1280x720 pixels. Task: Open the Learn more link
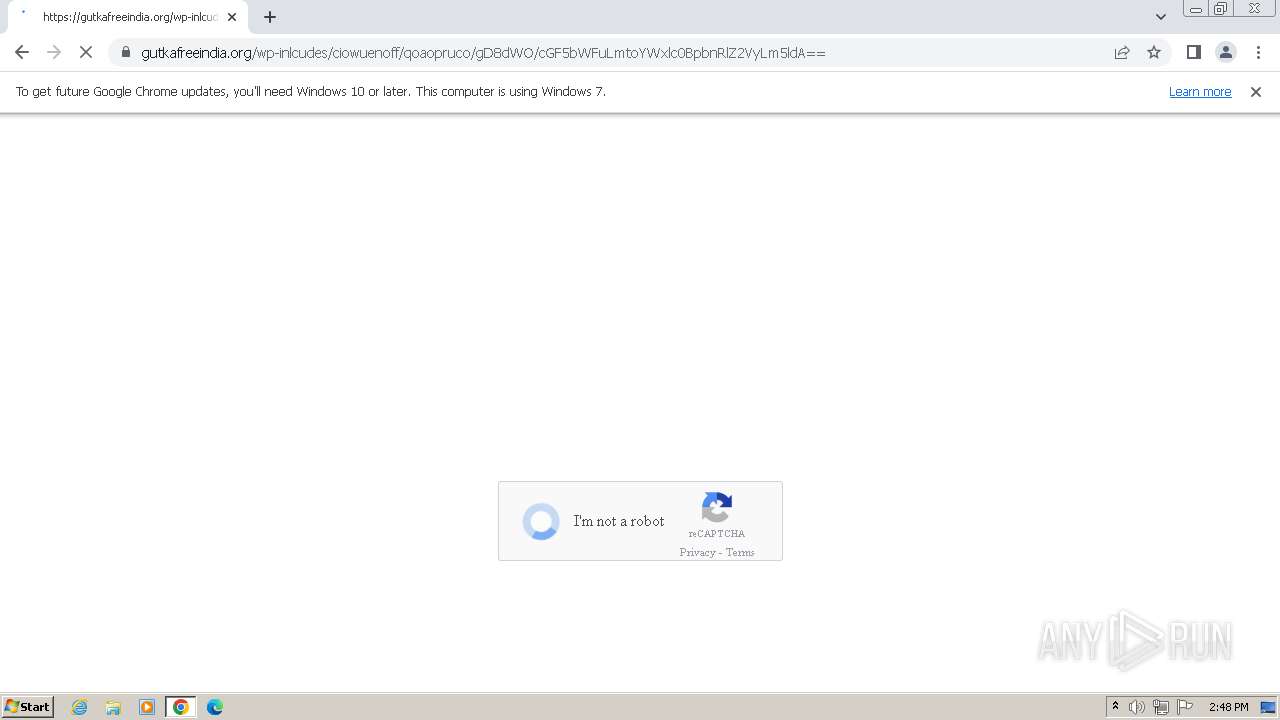coord(1200,91)
